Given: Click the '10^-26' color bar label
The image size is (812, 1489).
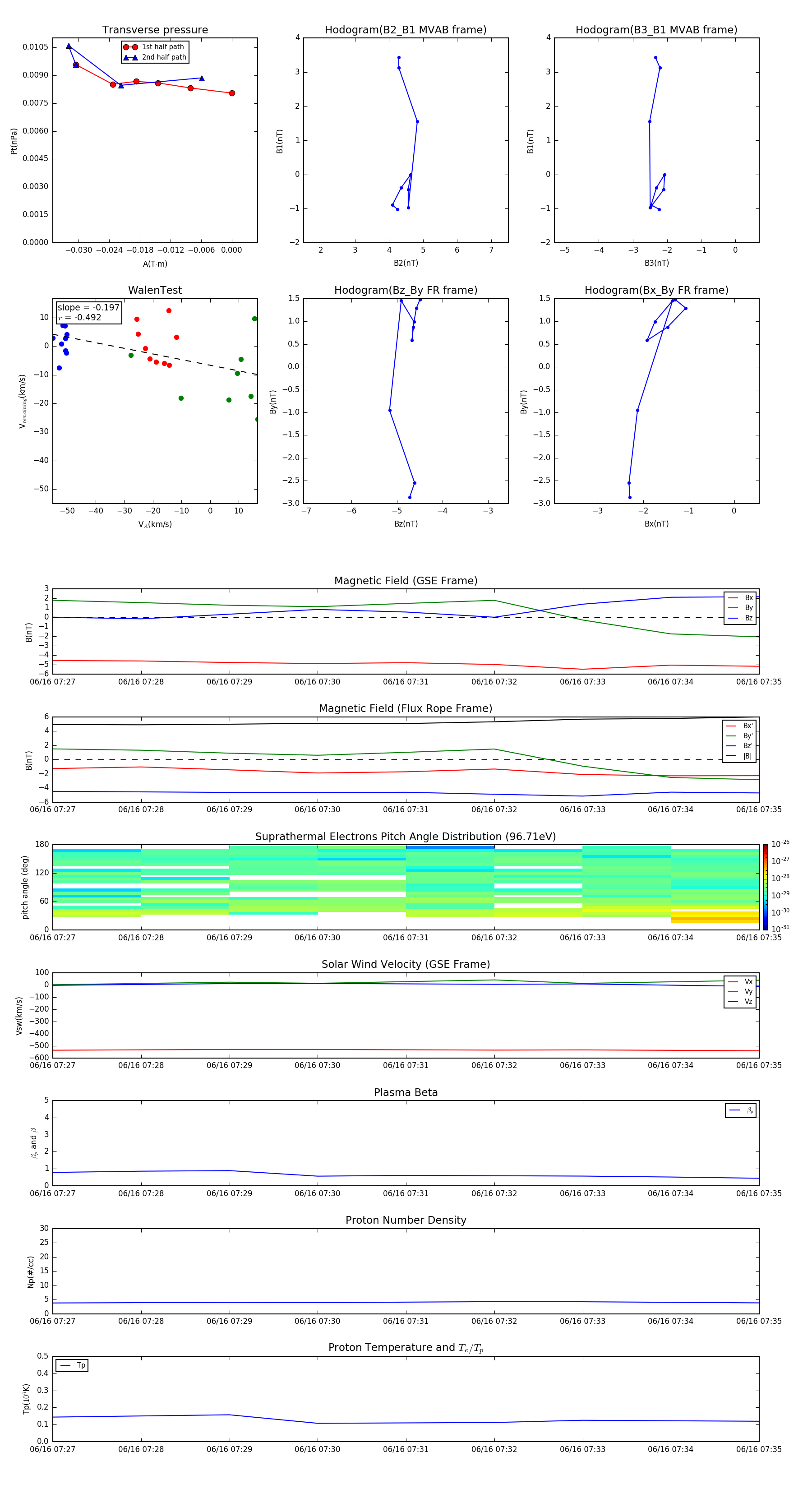Looking at the screenshot, I should [780, 844].
